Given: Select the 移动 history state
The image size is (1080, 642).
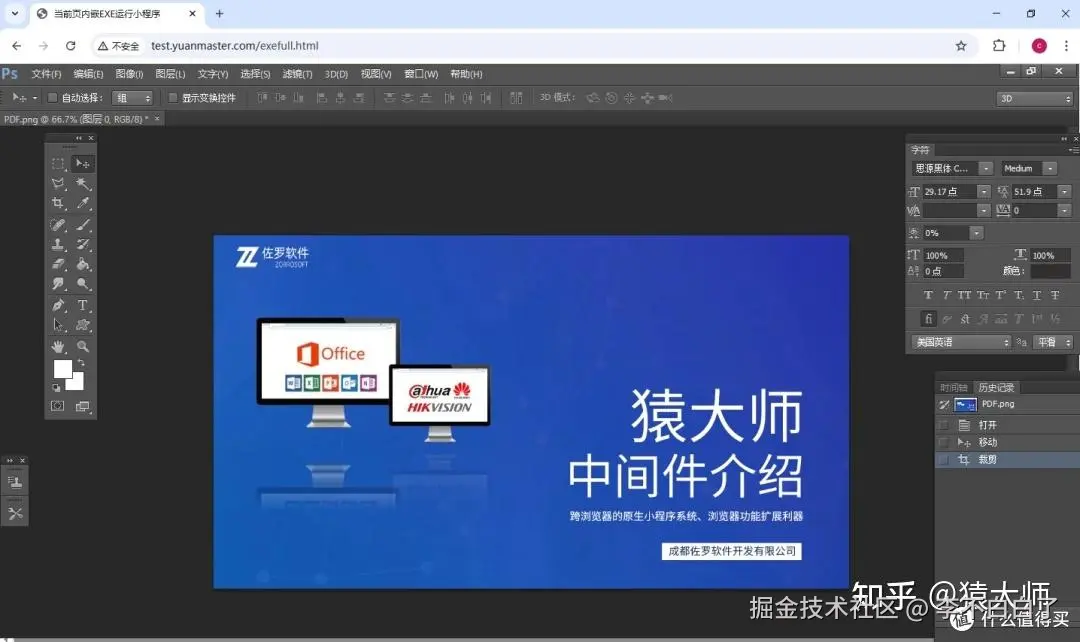Looking at the screenshot, I should [x=1008, y=442].
